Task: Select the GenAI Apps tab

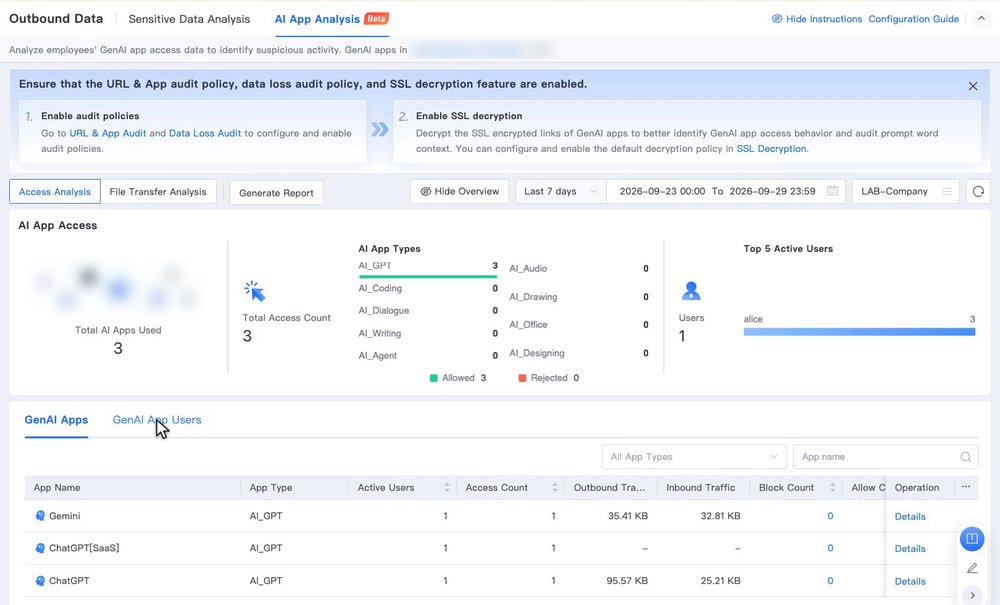Action: pyautogui.click(x=56, y=420)
